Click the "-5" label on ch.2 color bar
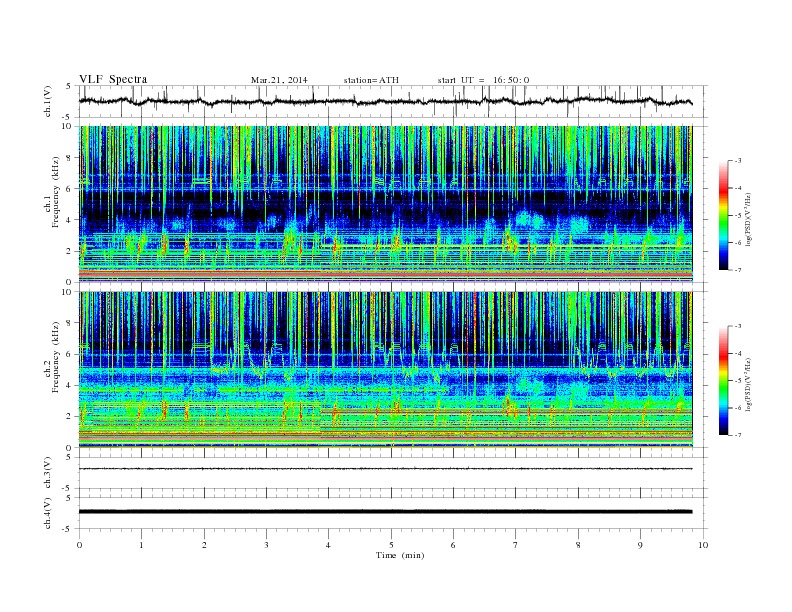Image resolution: width=792 pixels, height=612 pixels. [738, 381]
